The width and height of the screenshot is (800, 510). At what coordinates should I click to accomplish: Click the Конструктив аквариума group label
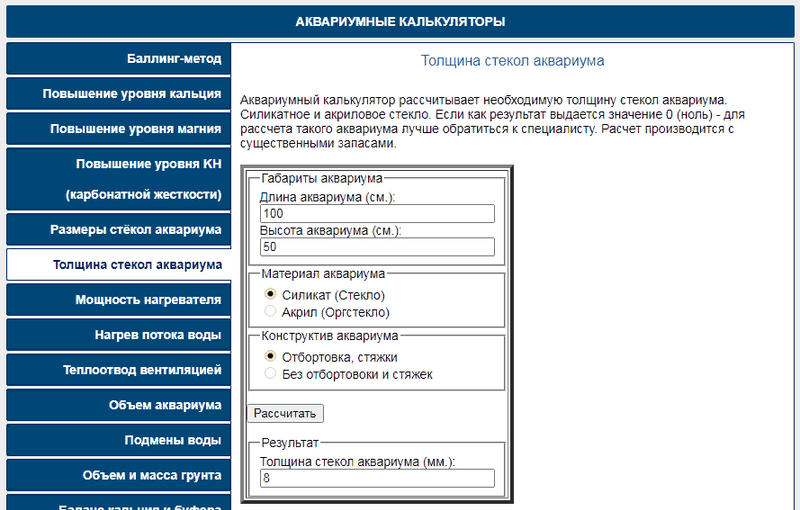pos(330,336)
